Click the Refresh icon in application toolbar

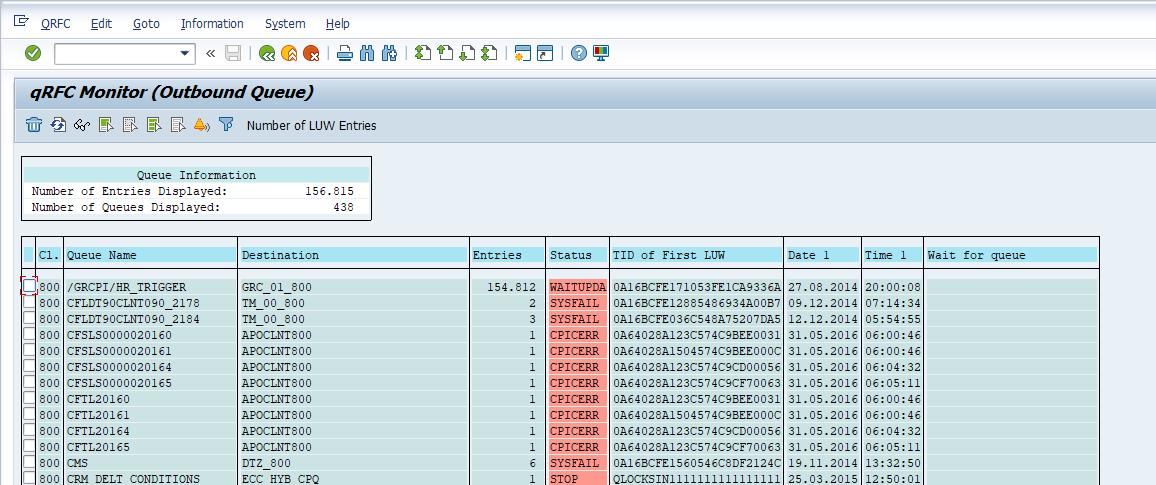pyautogui.click(x=58, y=125)
